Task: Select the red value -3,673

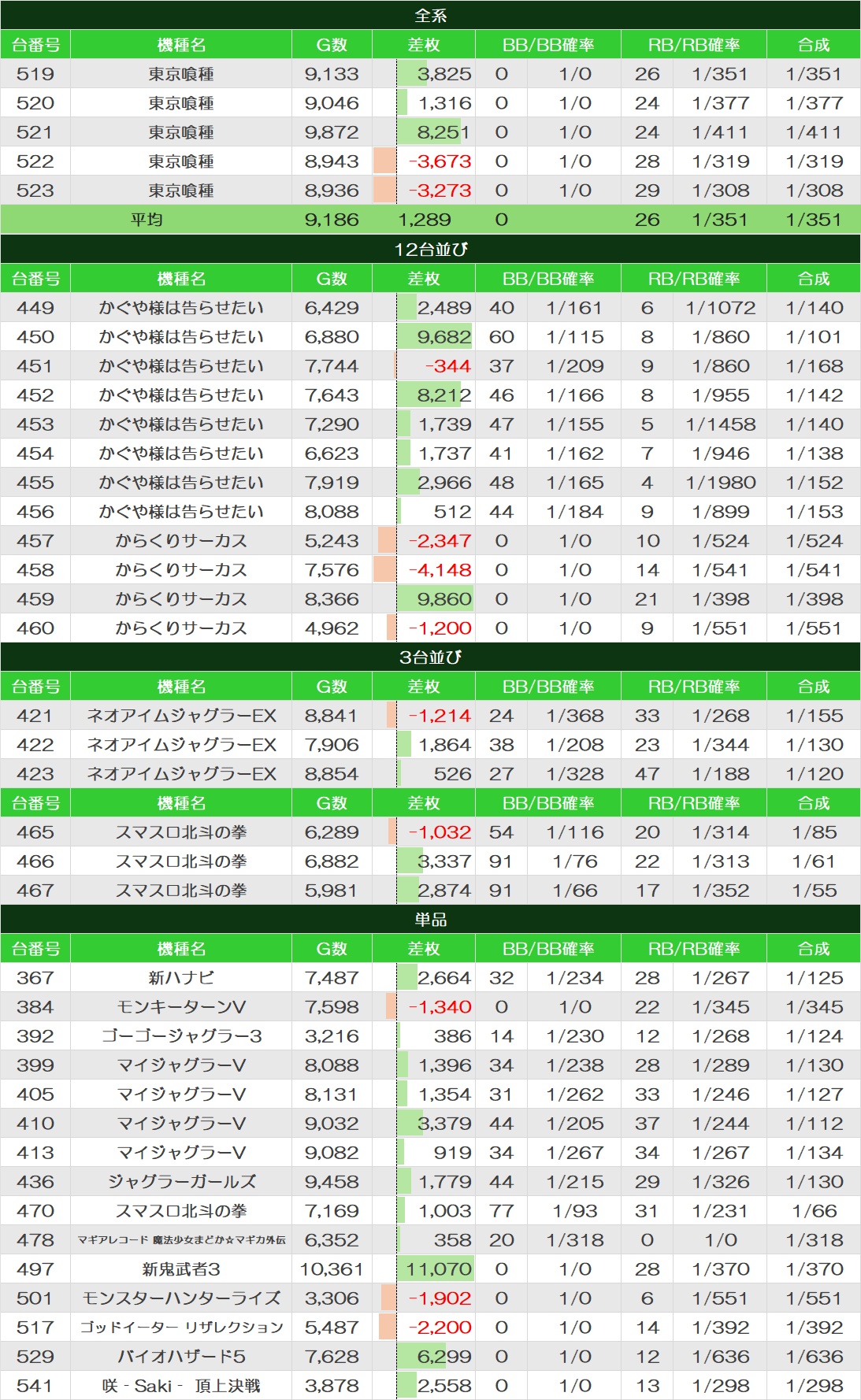Action: [440, 161]
